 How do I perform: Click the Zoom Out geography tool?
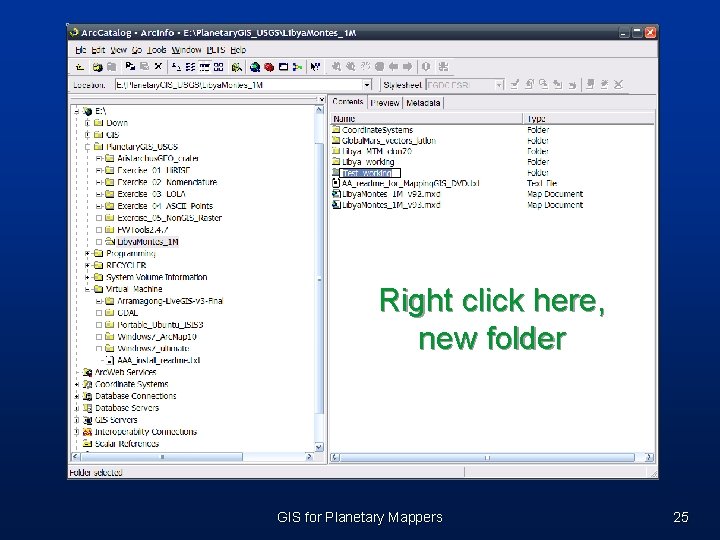(x=351, y=67)
